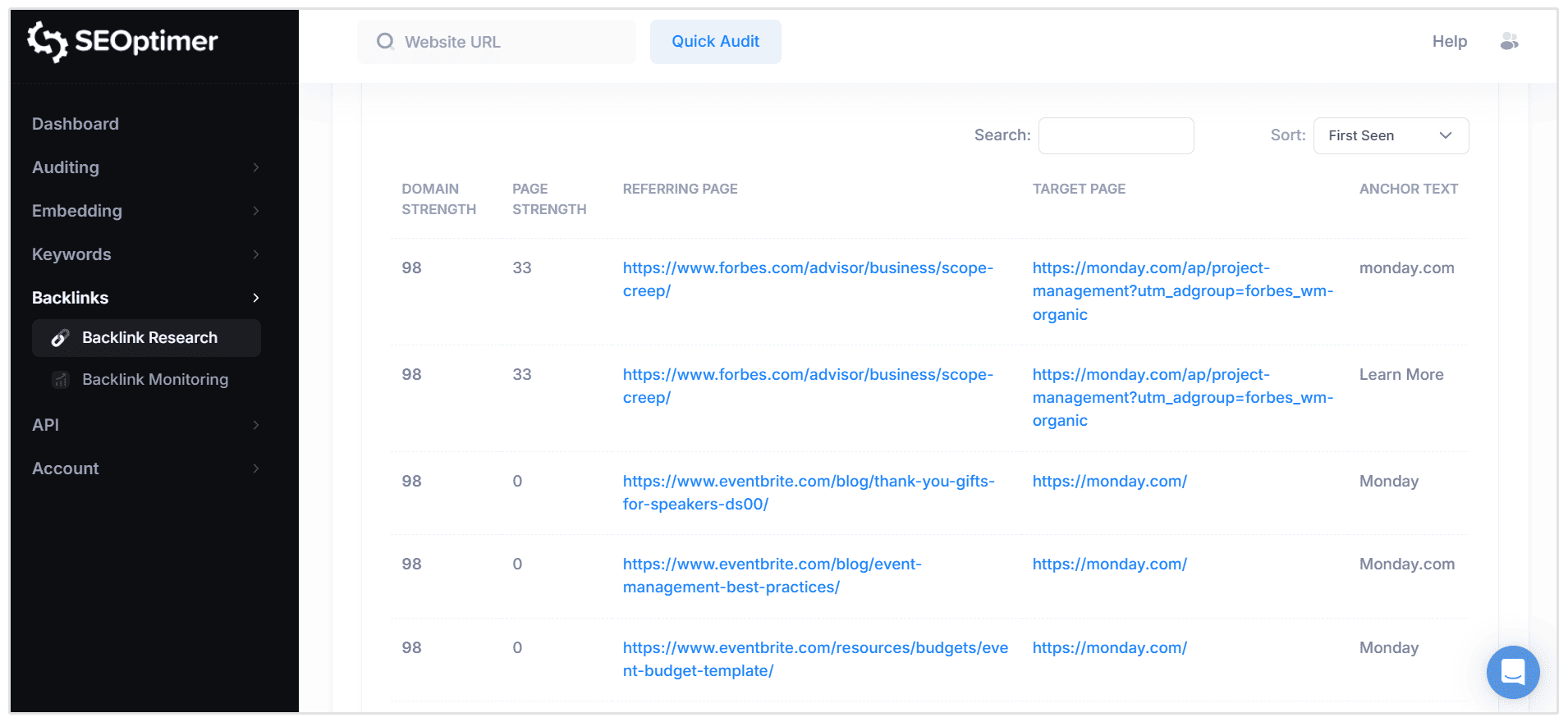
Task: Open the user account profile icon
Action: 1509,42
